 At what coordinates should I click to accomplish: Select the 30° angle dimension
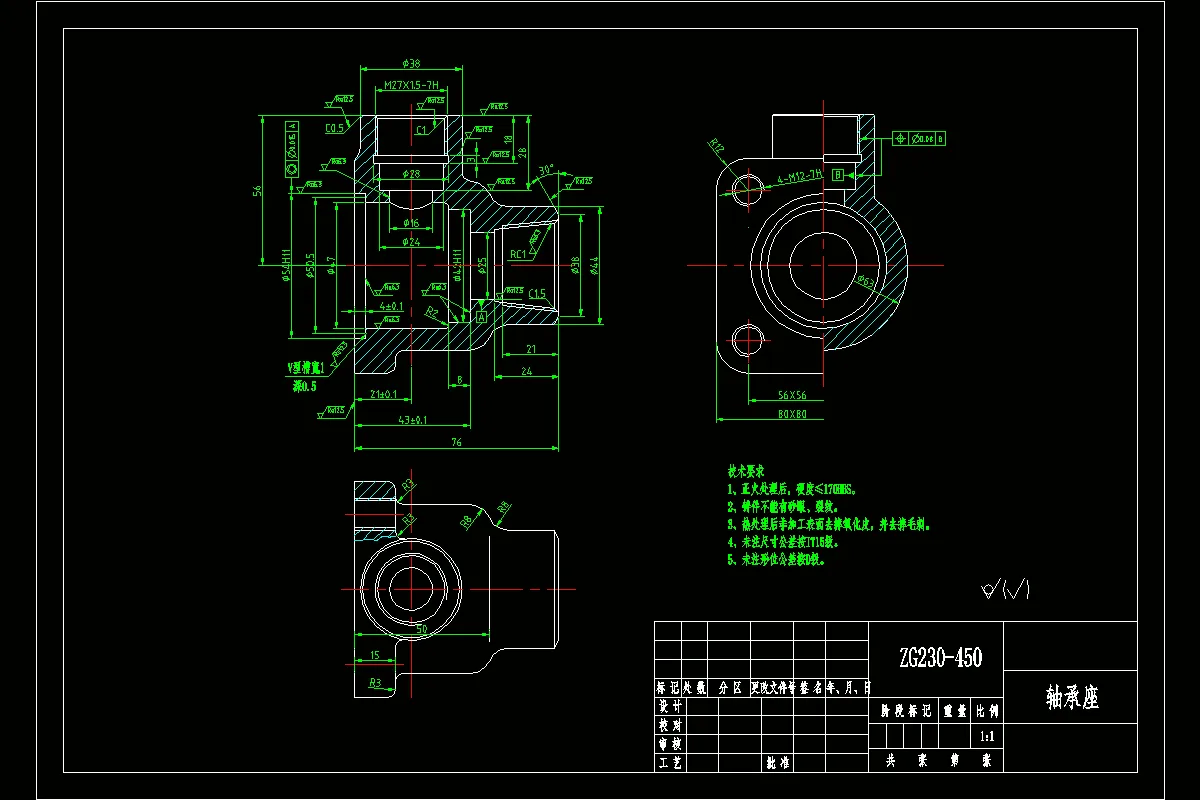(546, 169)
